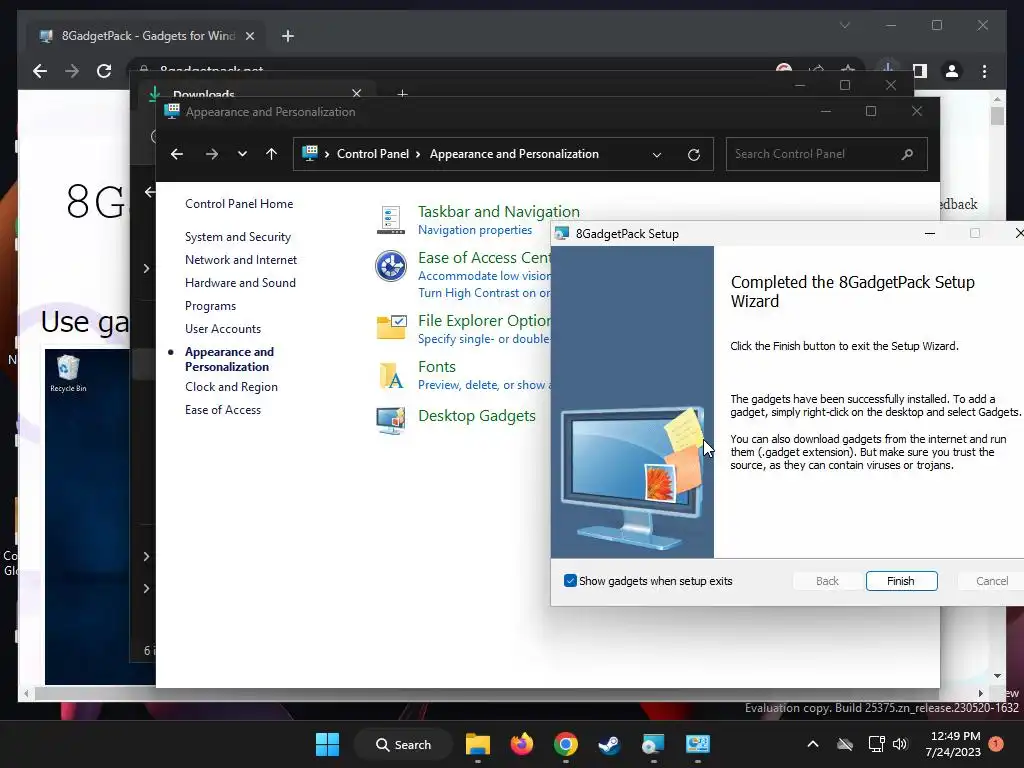This screenshot has width=1024, height=768.
Task: Reload the Chrome page
Action: 104,71
